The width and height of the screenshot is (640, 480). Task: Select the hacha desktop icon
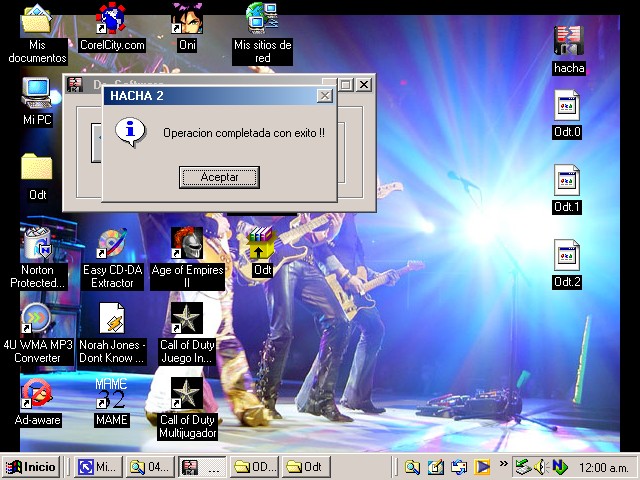568,41
